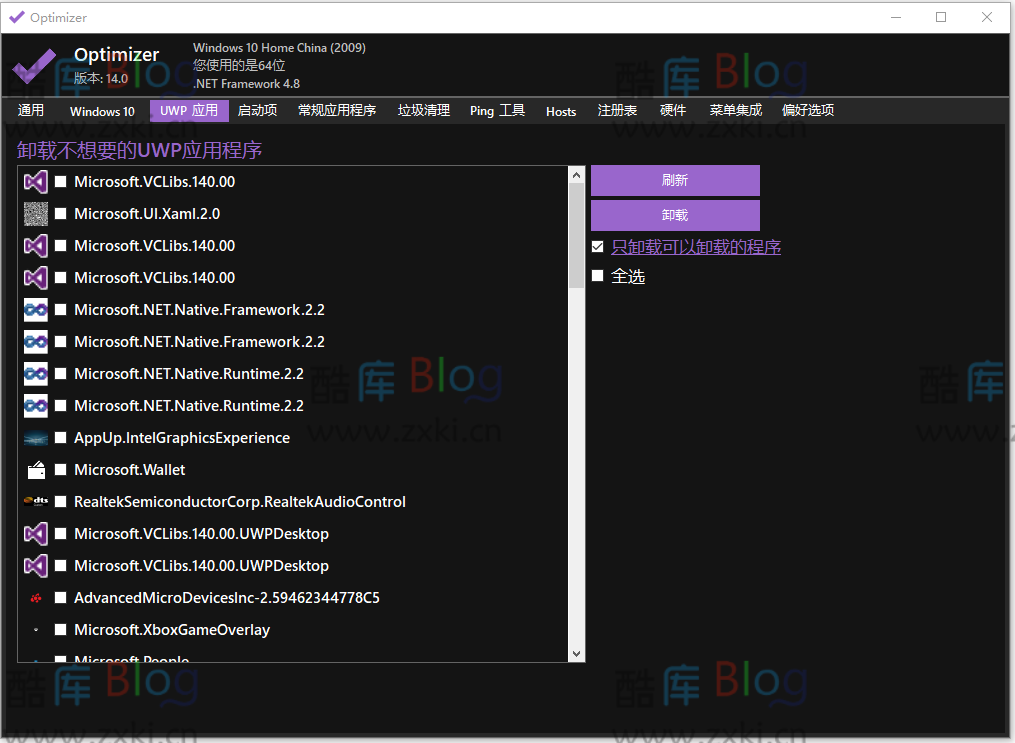Switch to the 启动项 tab
Image resolution: width=1015 pixels, height=743 pixels.
click(256, 111)
